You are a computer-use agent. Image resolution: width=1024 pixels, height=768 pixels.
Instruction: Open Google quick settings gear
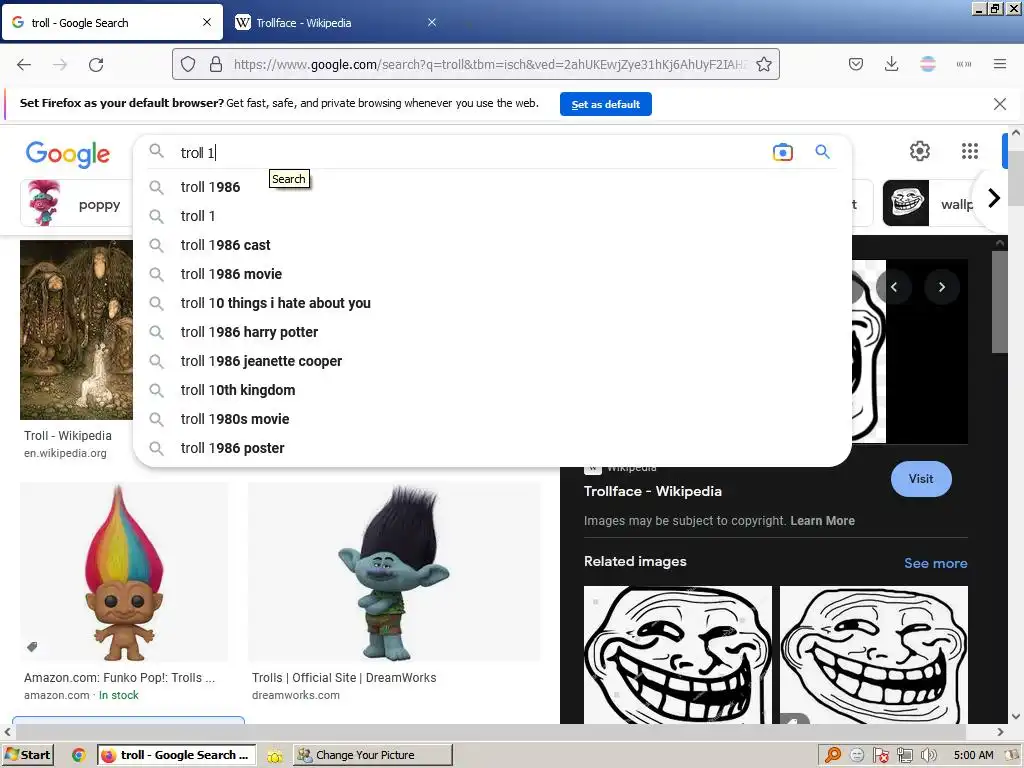920,151
